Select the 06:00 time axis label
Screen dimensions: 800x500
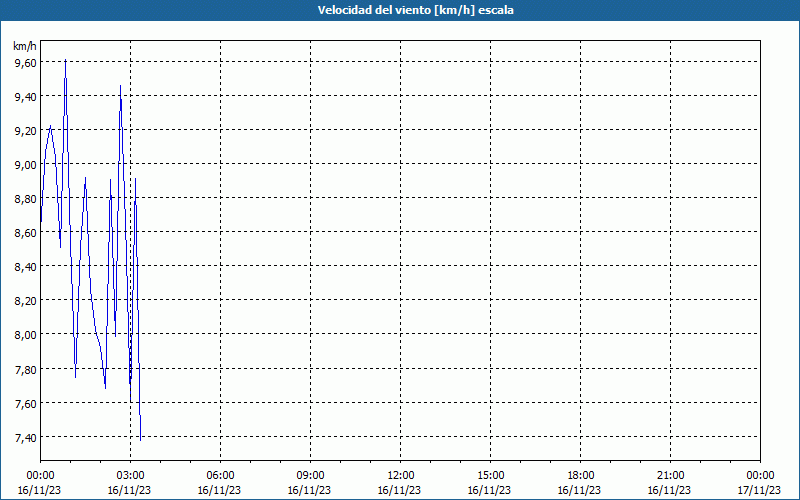coord(220,476)
